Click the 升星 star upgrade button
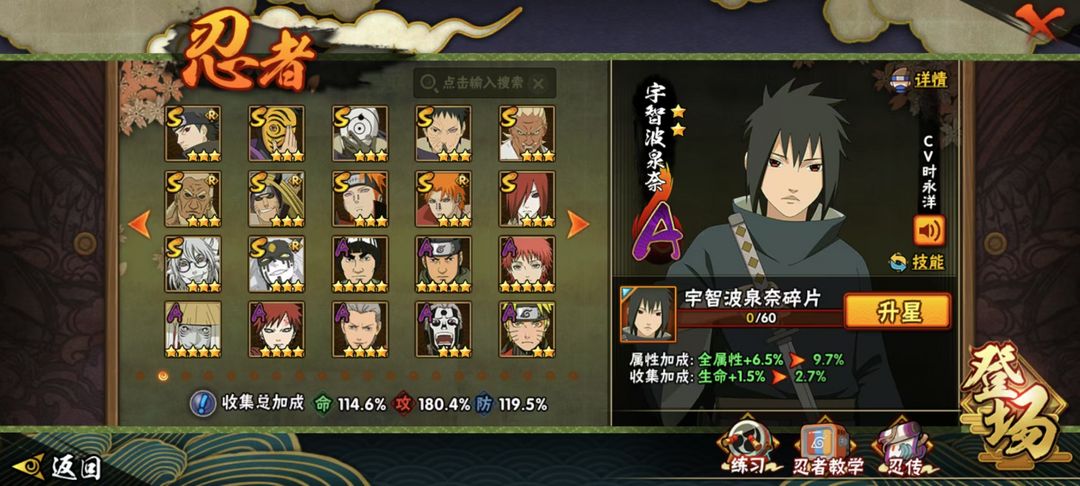This screenshot has width=1080, height=486. click(x=897, y=311)
